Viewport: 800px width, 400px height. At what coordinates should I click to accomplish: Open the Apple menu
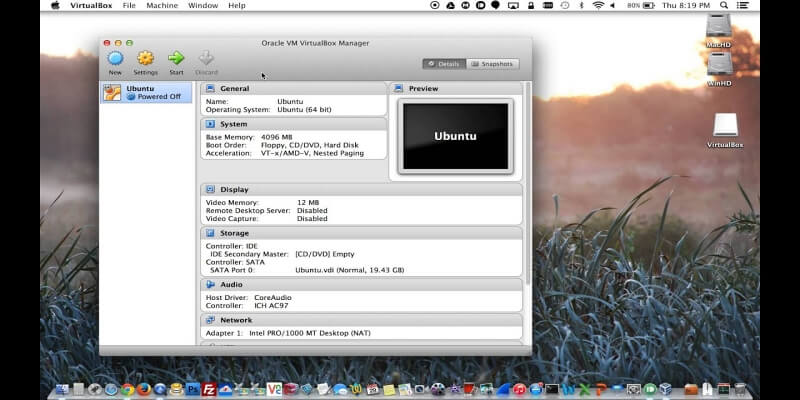pyautogui.click(x=55, y=5)
